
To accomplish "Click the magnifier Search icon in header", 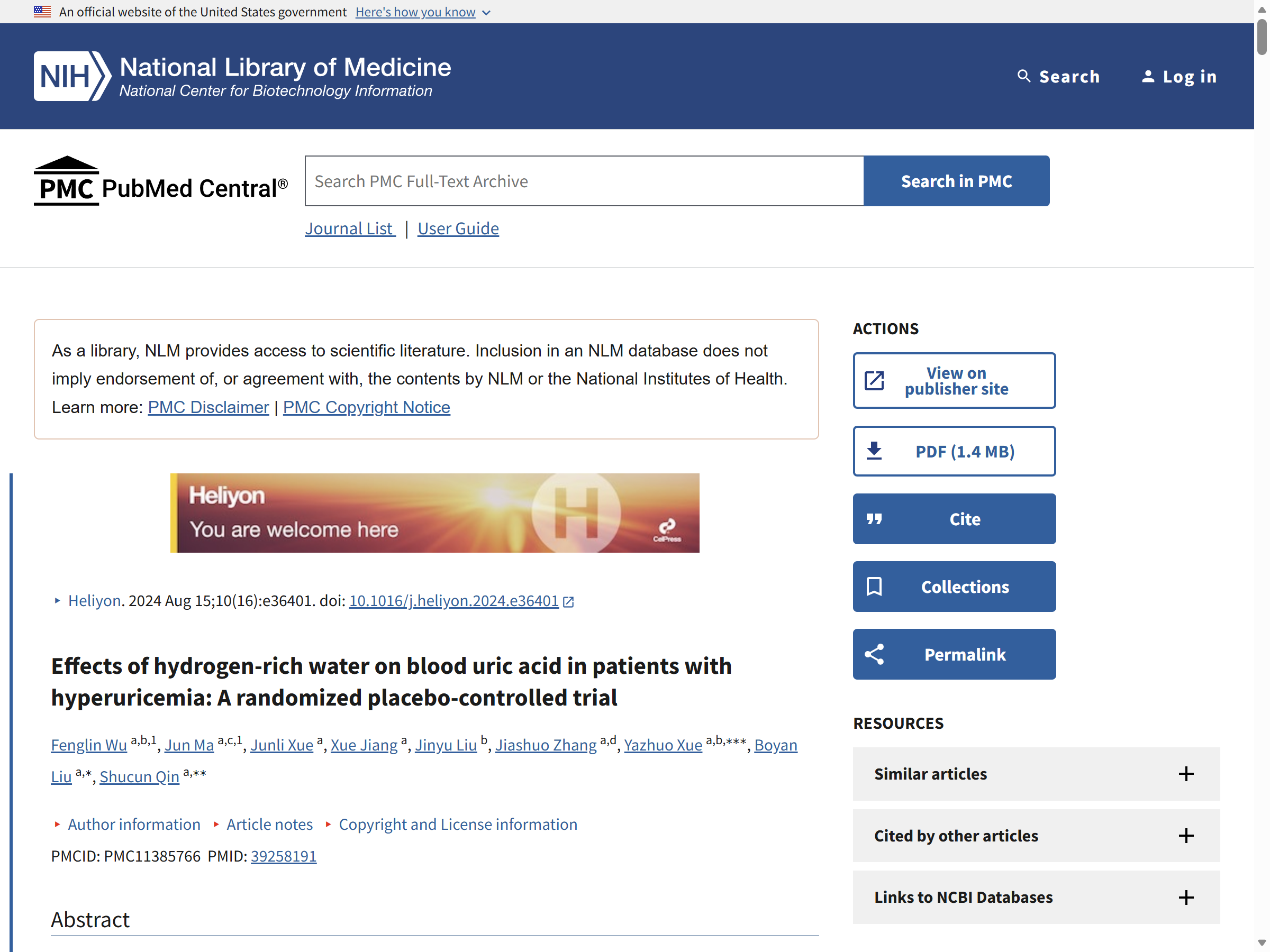I will point(1024,76).
